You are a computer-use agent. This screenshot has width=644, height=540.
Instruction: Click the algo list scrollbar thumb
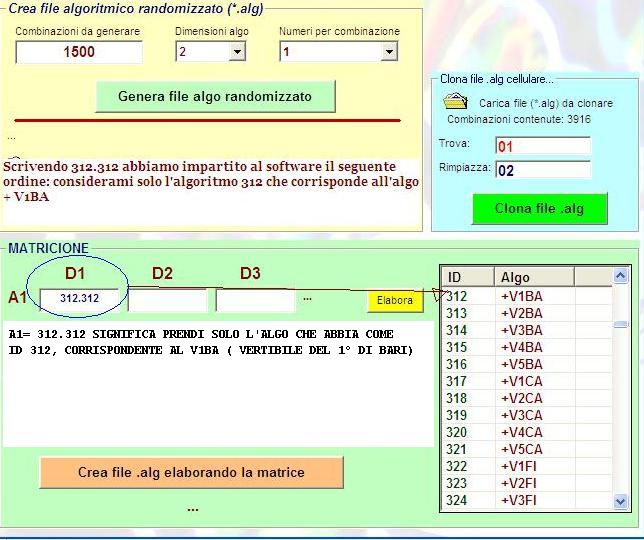pos(621,324)
